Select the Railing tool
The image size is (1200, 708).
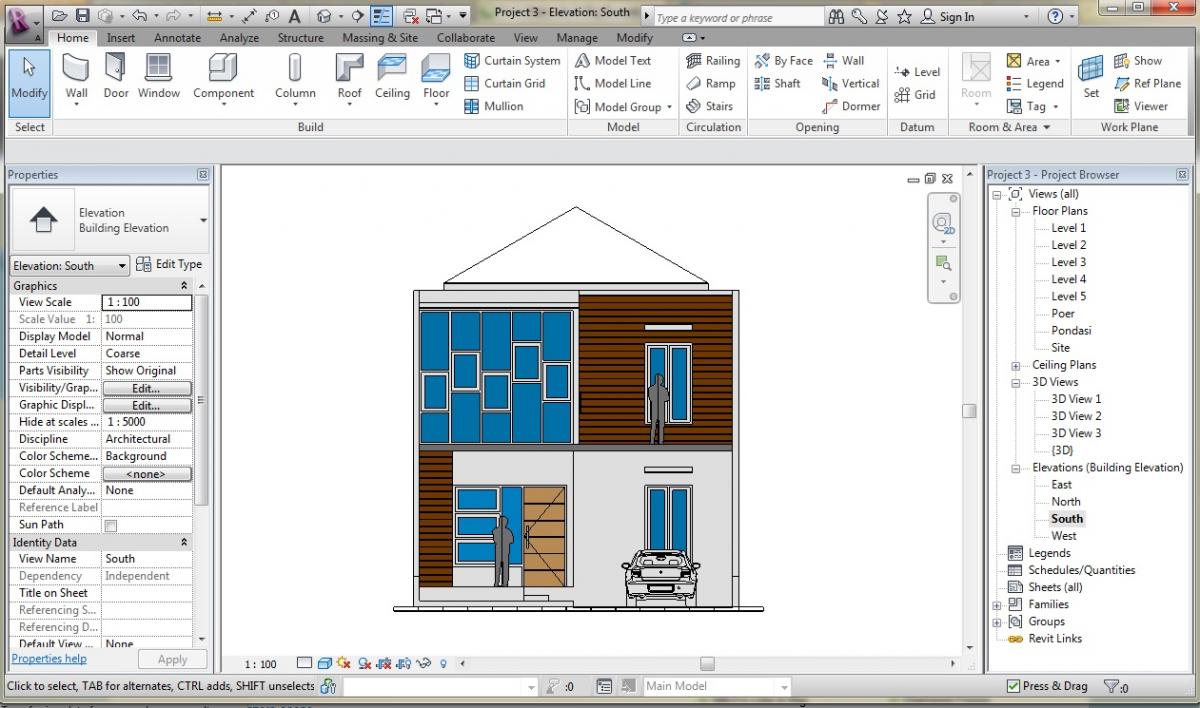712,60
